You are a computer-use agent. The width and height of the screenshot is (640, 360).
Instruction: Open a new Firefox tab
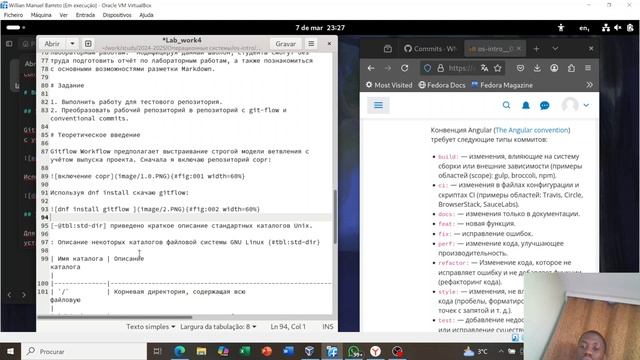(536, 49)
